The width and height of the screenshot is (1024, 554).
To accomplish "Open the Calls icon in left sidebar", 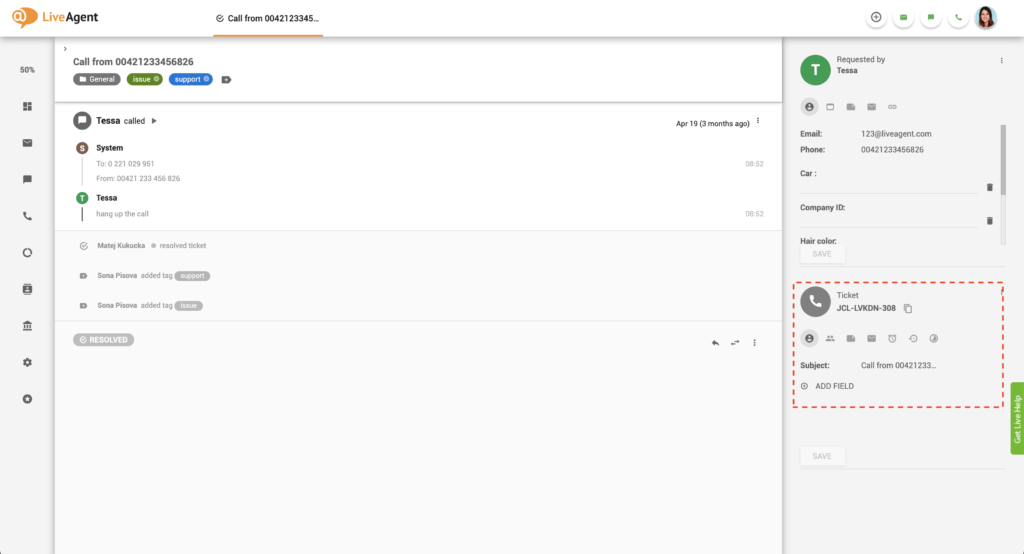I will [x=28, y=215].
